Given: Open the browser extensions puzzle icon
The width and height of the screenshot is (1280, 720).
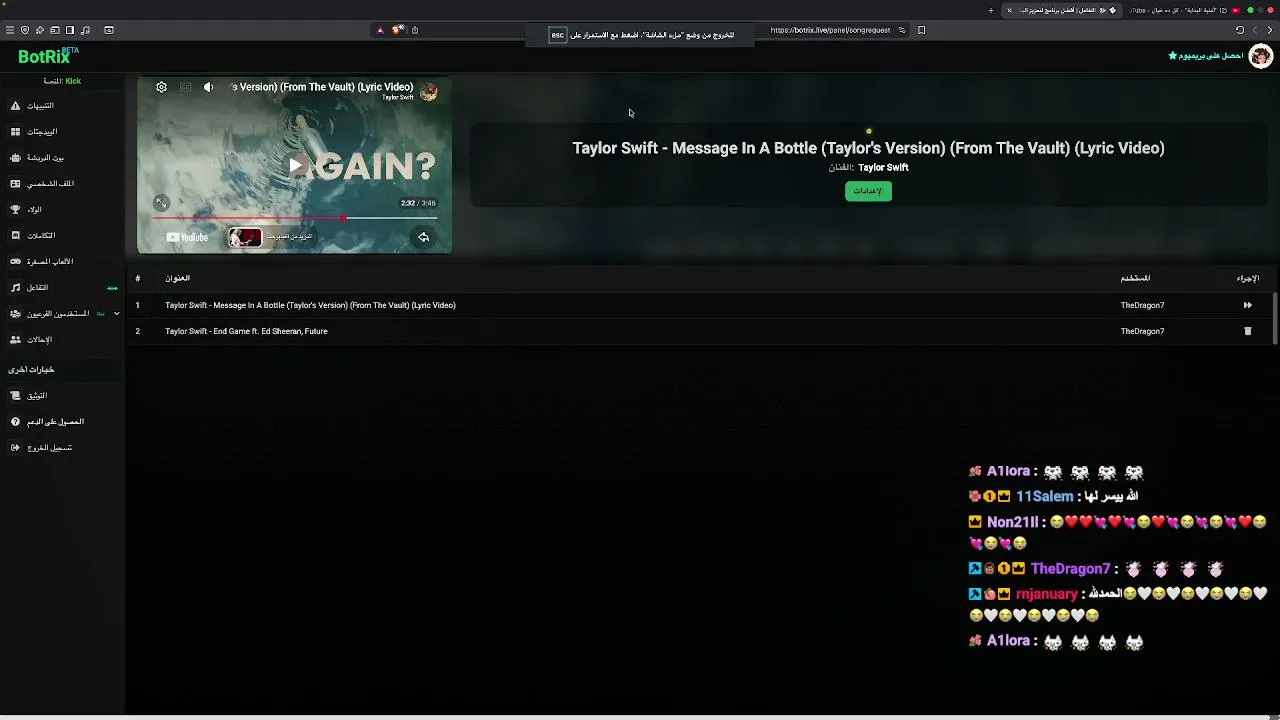Looking at the screenshot, I should [40, 30].
